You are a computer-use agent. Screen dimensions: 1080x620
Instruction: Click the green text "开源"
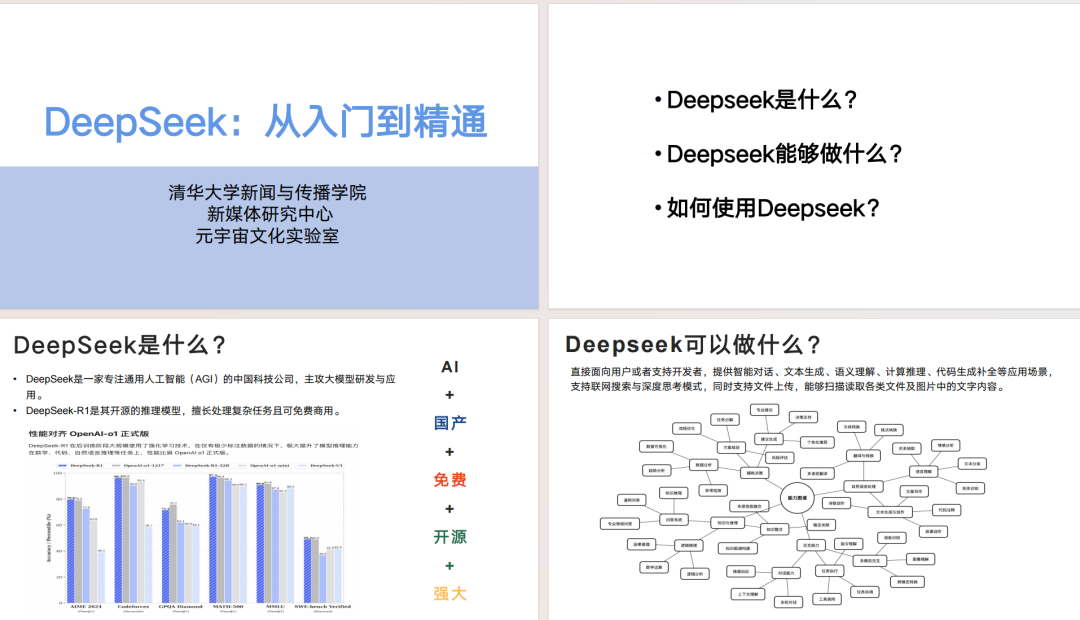point(448,537)
